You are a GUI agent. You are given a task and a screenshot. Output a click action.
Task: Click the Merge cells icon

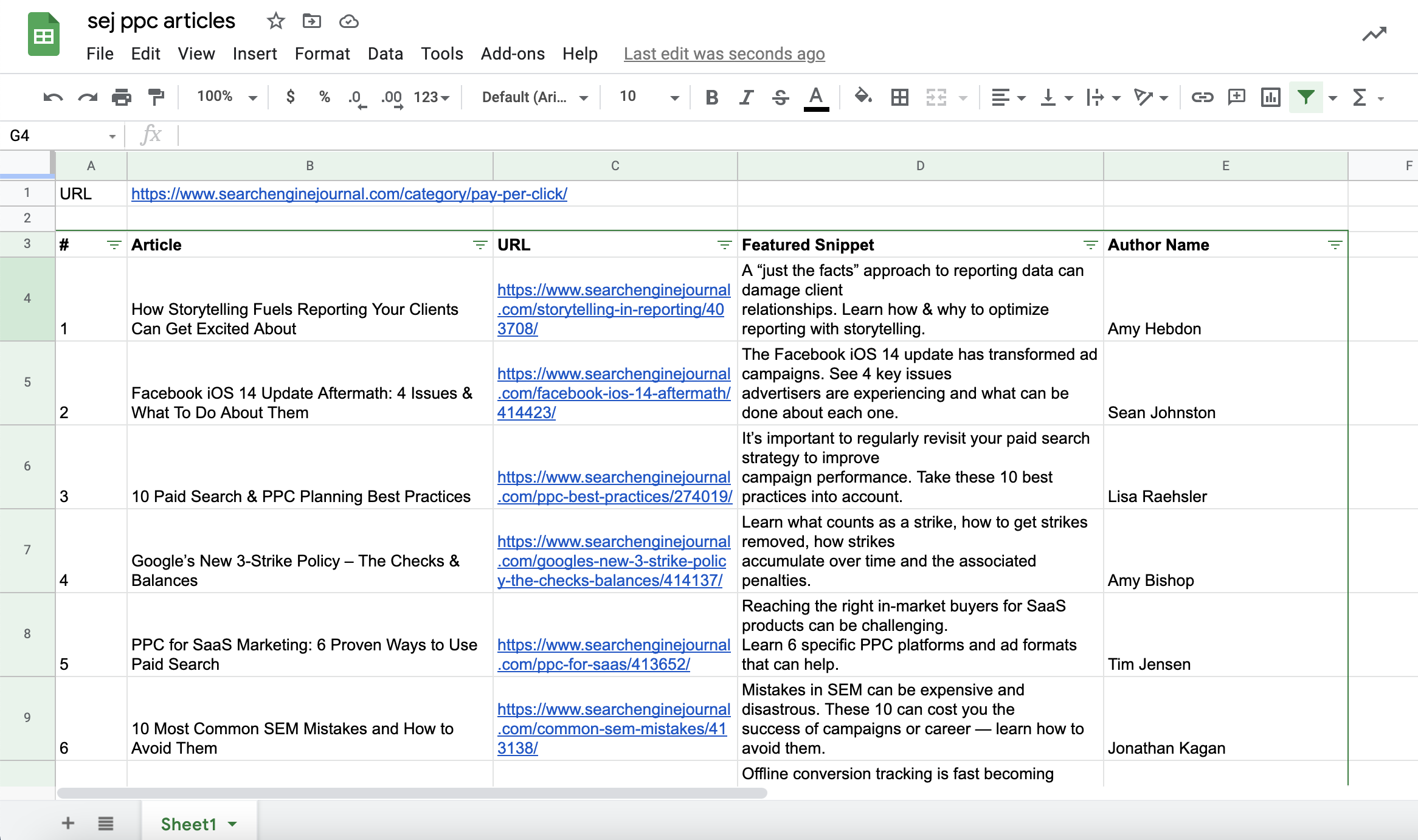pyautogui.click(x=936, y=97)
